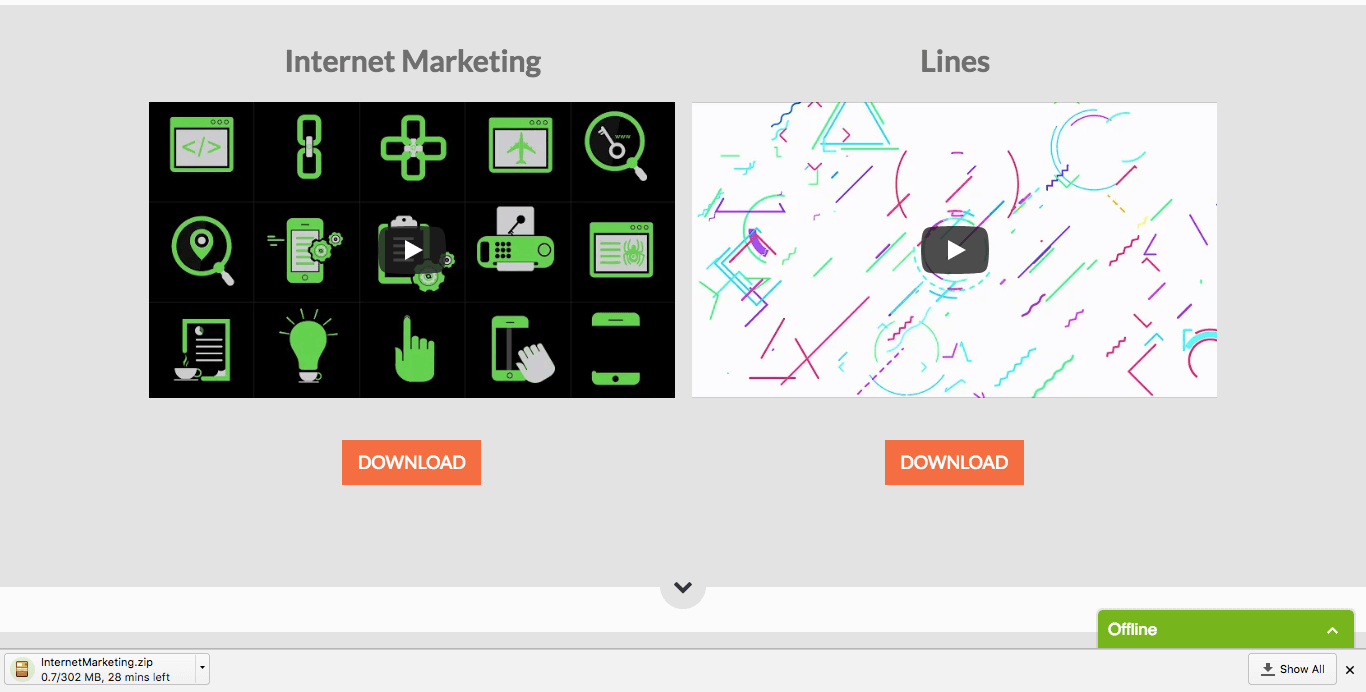Image resolution: width=1366 pixels, height=692 pixels.
Task: Click the airplane browser window icon
Action: pos(520,145)
